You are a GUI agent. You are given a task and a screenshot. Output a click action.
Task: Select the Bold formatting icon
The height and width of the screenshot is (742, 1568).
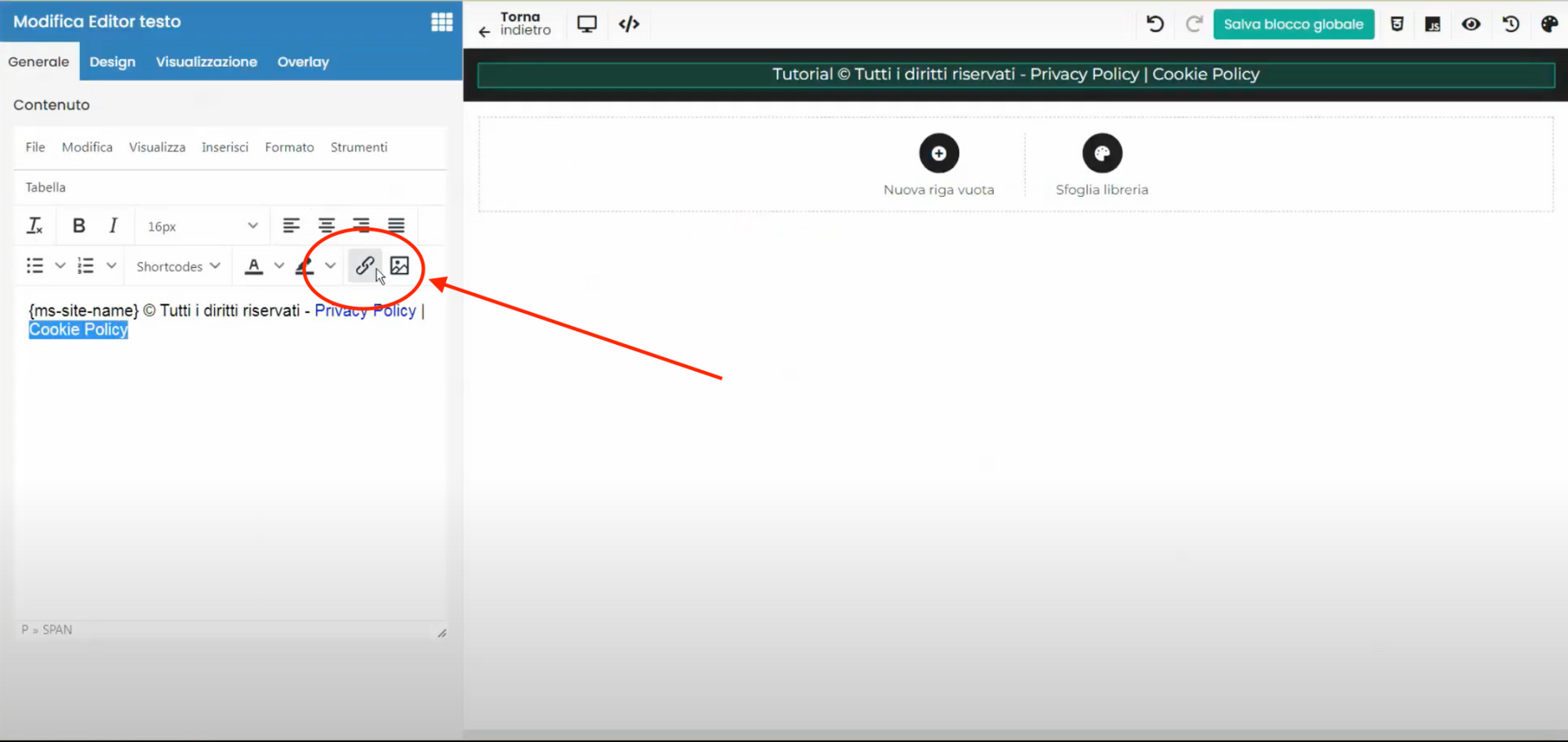78,226
